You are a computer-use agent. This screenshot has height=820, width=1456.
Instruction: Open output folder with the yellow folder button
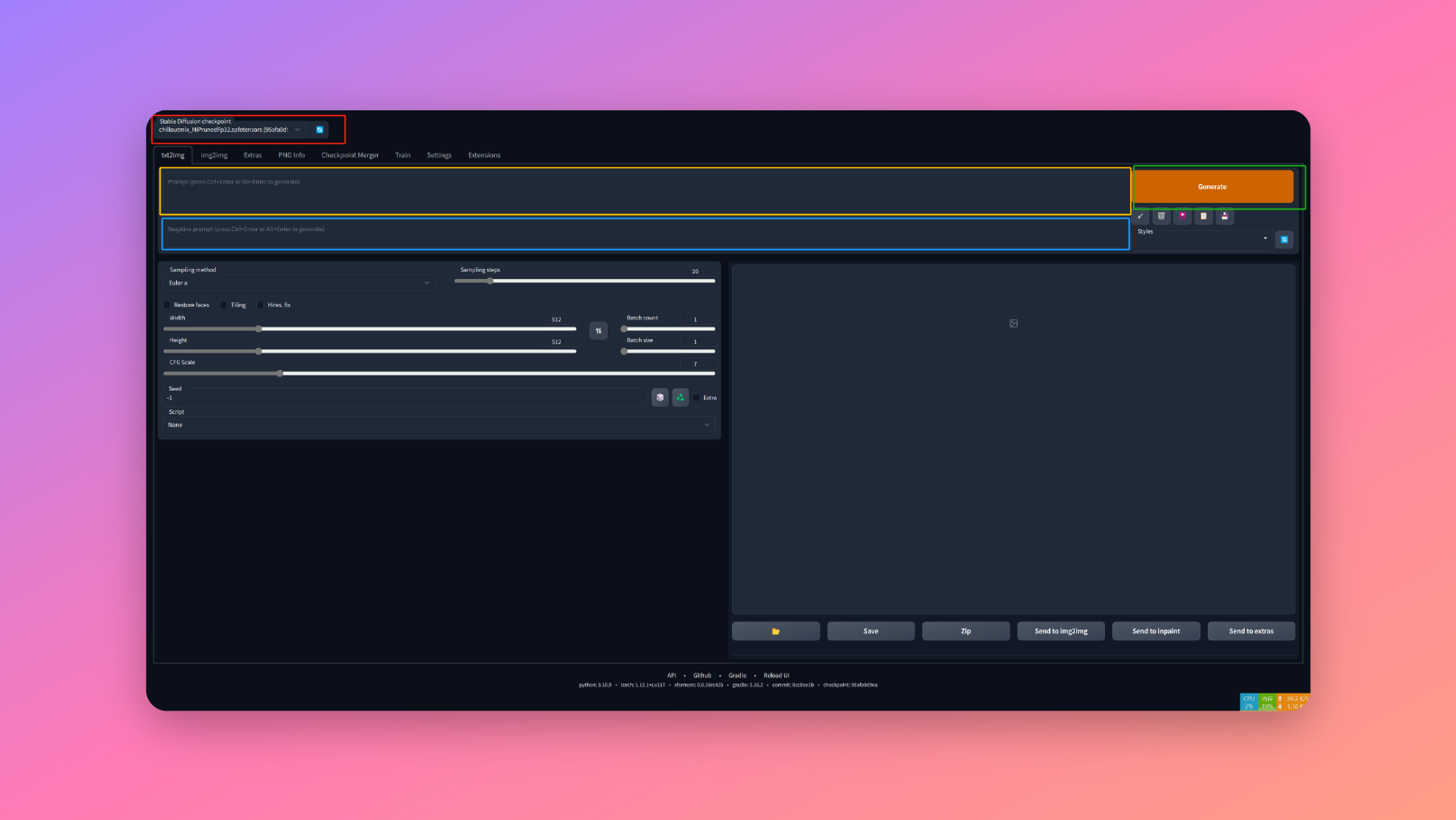click(775, 631)
